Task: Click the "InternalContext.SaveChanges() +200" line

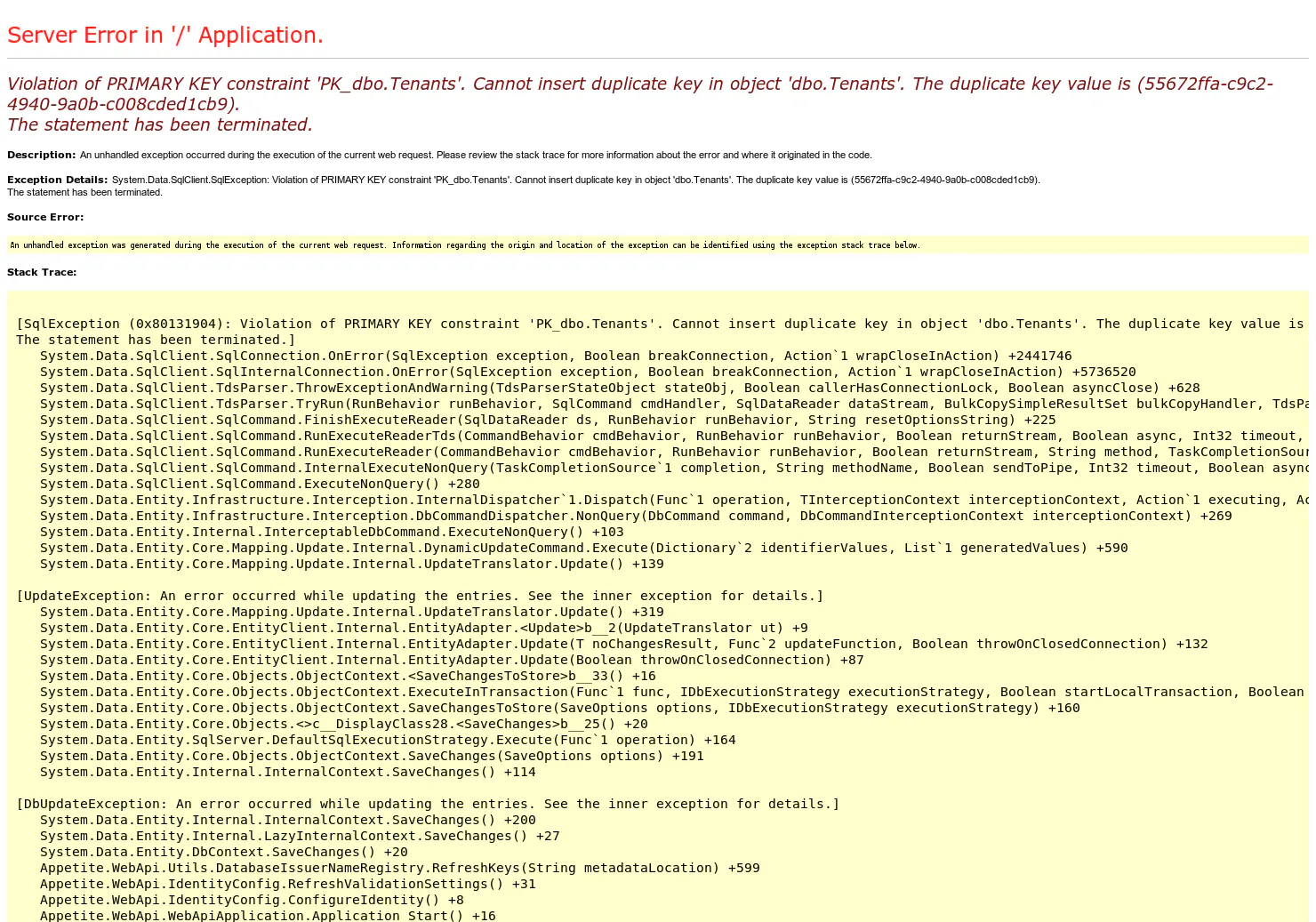Action: tap(288, 820)
